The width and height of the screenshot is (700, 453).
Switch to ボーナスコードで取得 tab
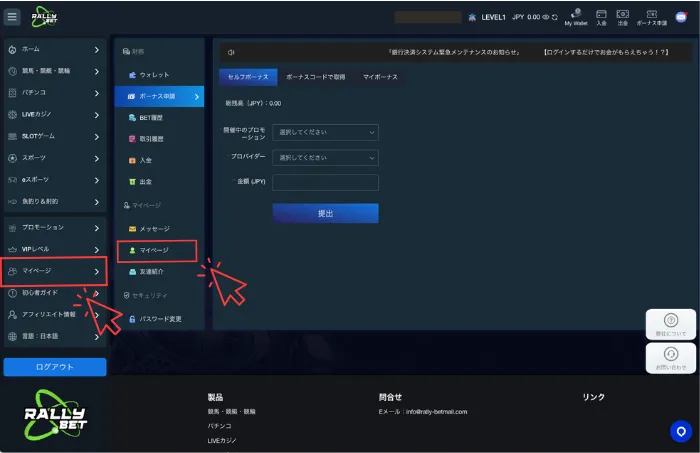(x=316, y=77)
